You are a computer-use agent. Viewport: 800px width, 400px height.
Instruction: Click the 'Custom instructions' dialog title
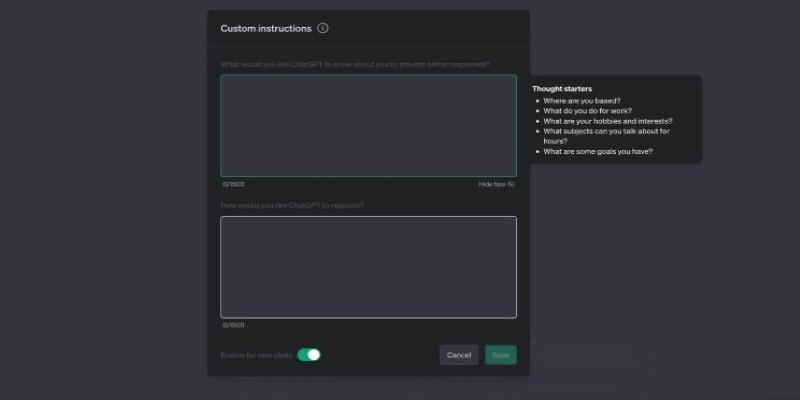266,29
